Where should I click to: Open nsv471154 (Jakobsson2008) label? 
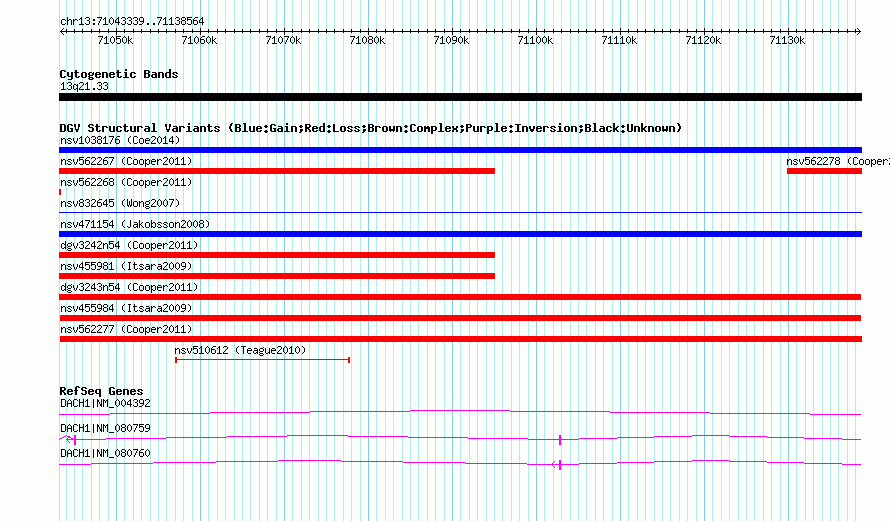point(135,224)
